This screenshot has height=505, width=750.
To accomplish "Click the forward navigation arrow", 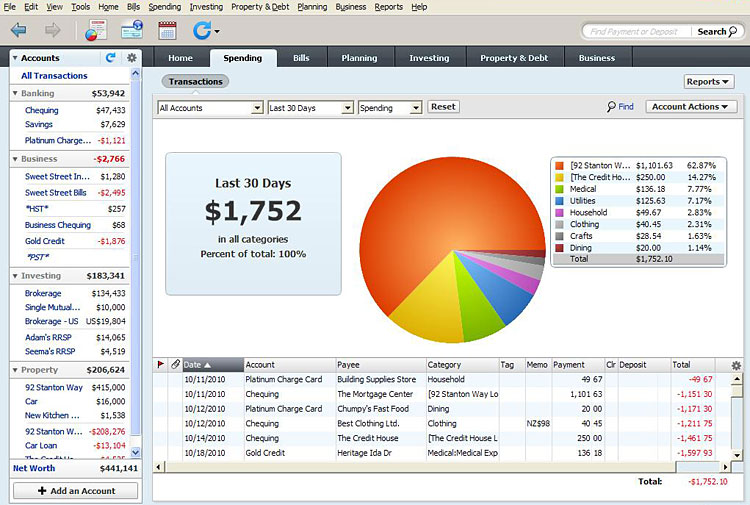I will click(x=52, y=31).
